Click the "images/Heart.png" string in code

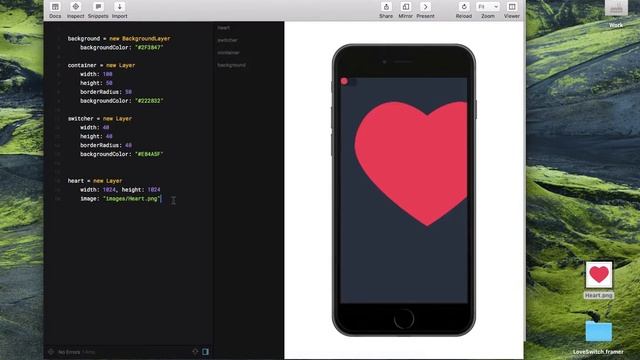[x=132, y=199]
